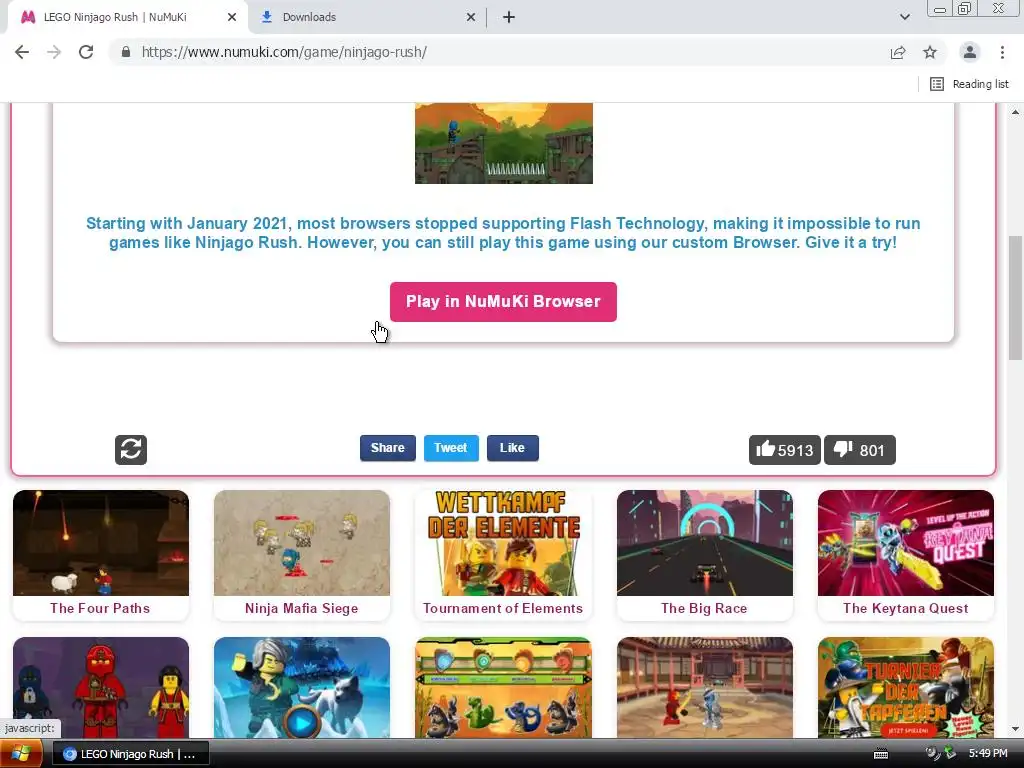1024x768 pixels.
Task: Open the dojo fight game thumbnail
Action: tap(705, 688)
